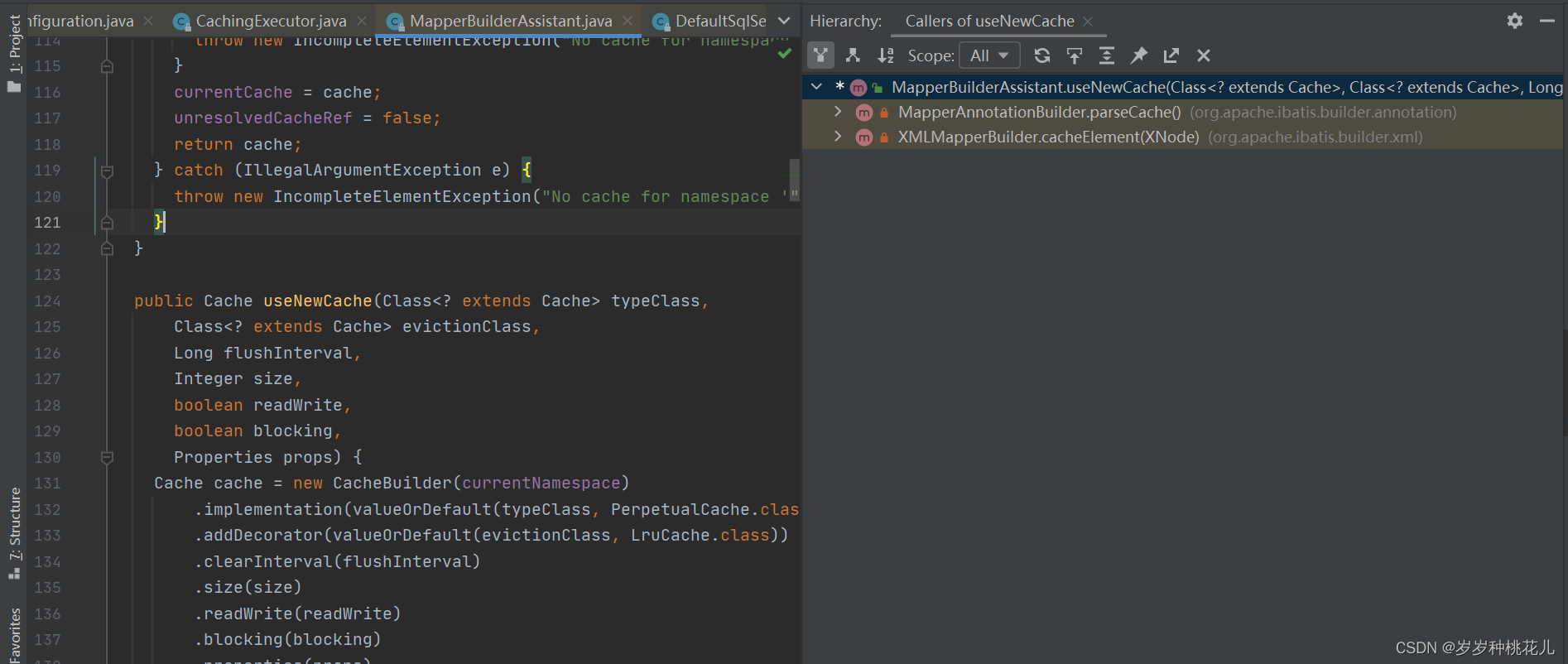This screenshot has height=664, width=1568.
Task: Switch to Configuration.java tab
Action: [x=80, y=21]
